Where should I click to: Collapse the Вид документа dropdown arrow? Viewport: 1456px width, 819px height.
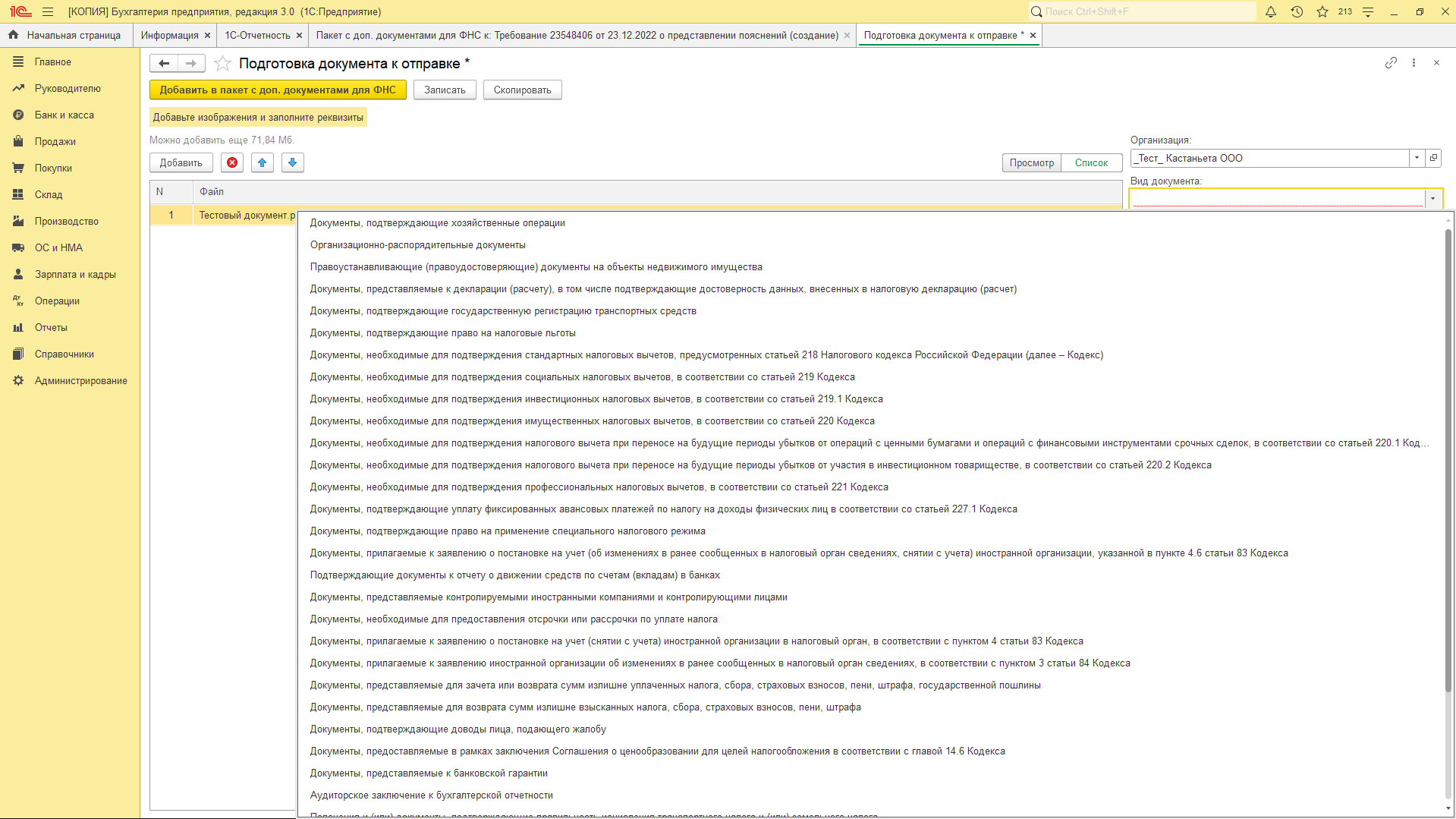click(x=1432, y=199)
